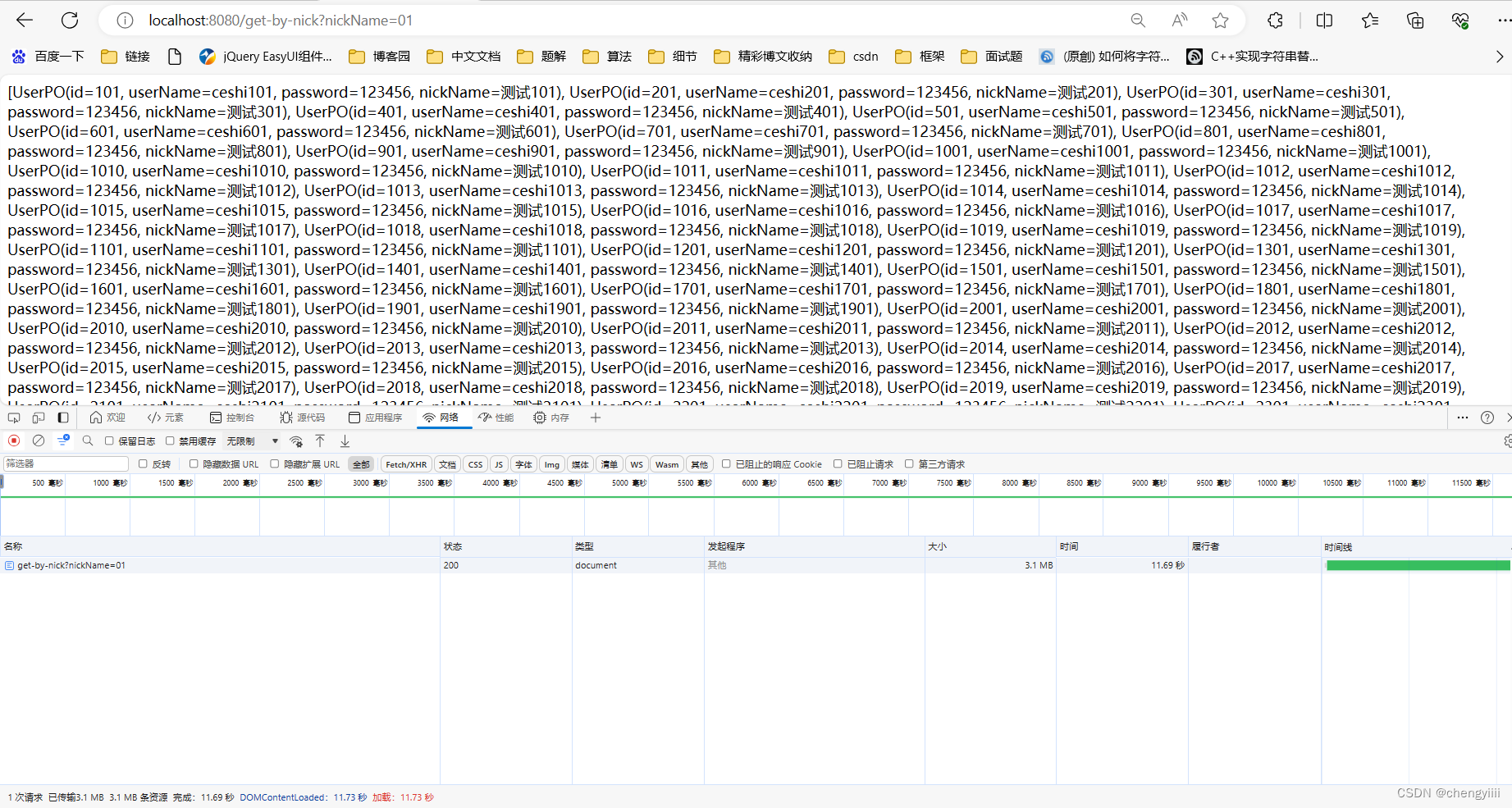Open the 链接 bookmark folder

coord(126,57)
